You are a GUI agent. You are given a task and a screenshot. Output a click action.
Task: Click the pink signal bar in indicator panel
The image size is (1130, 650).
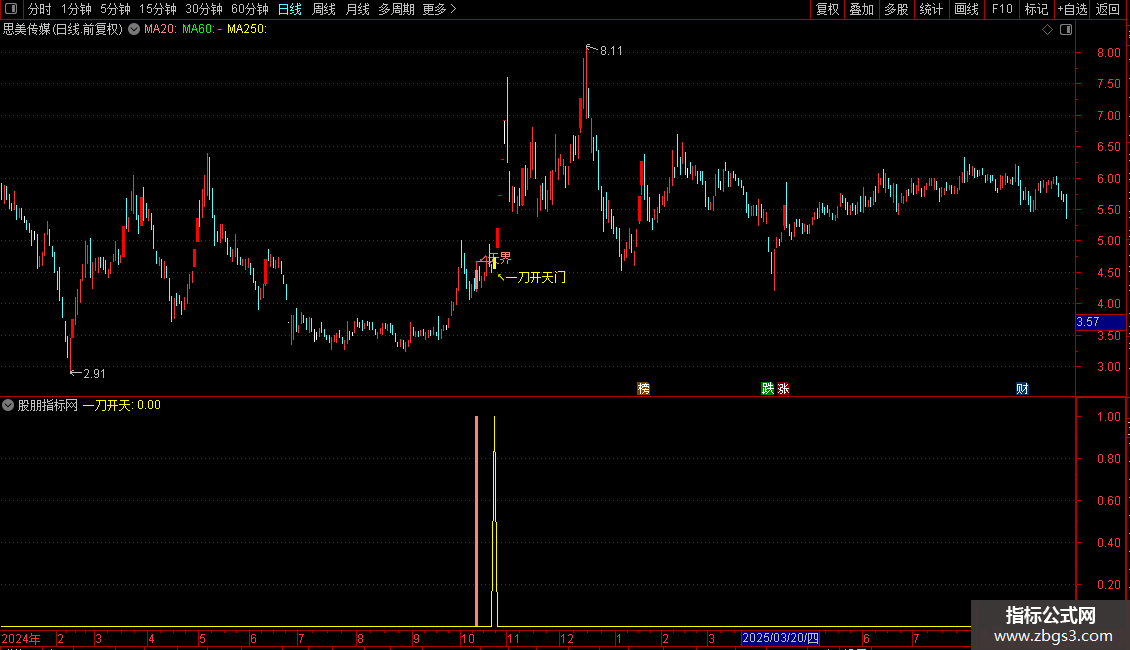point(476,521)
